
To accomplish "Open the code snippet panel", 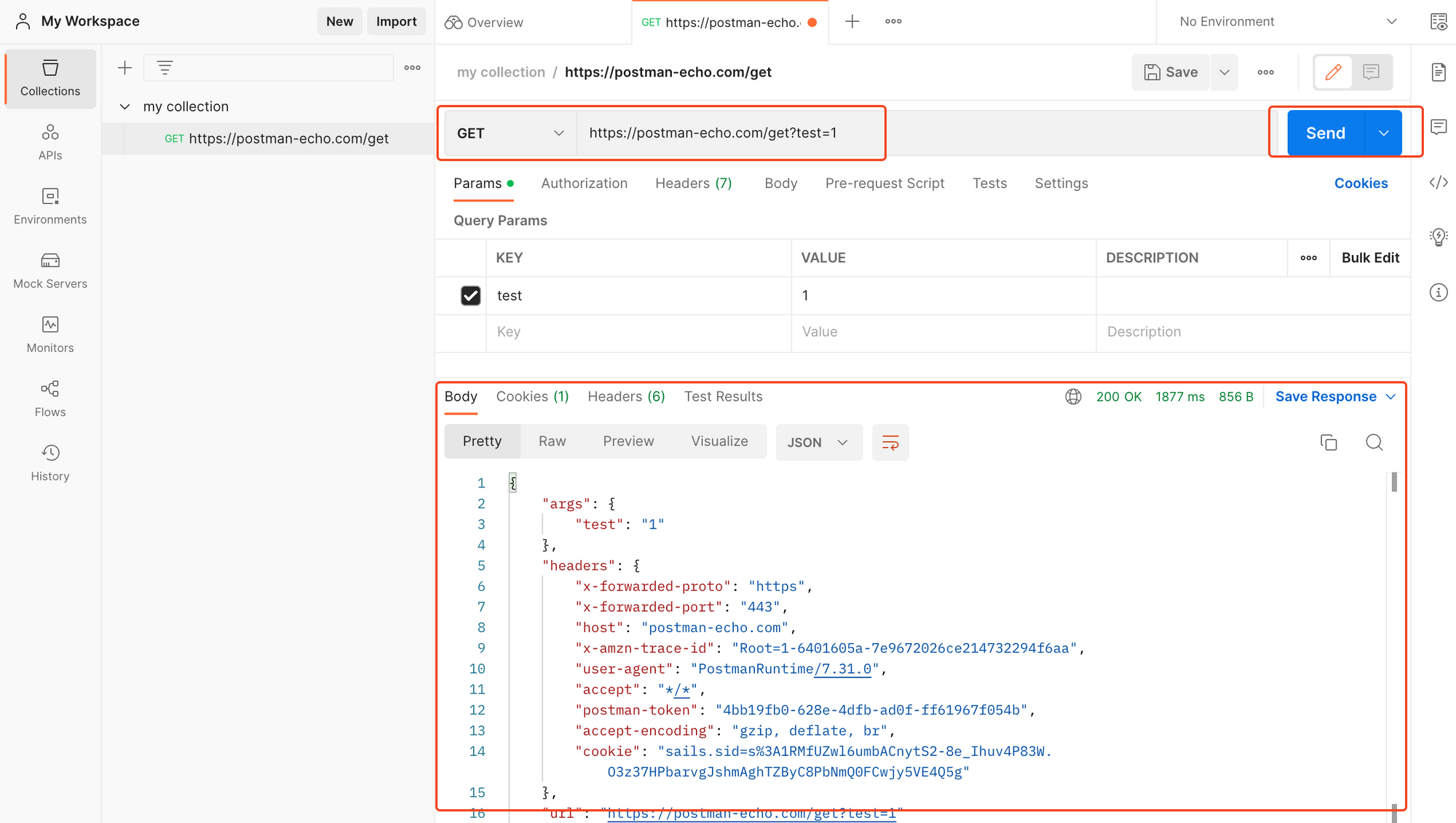I will pyautogui.click(x=1439, y=182).
